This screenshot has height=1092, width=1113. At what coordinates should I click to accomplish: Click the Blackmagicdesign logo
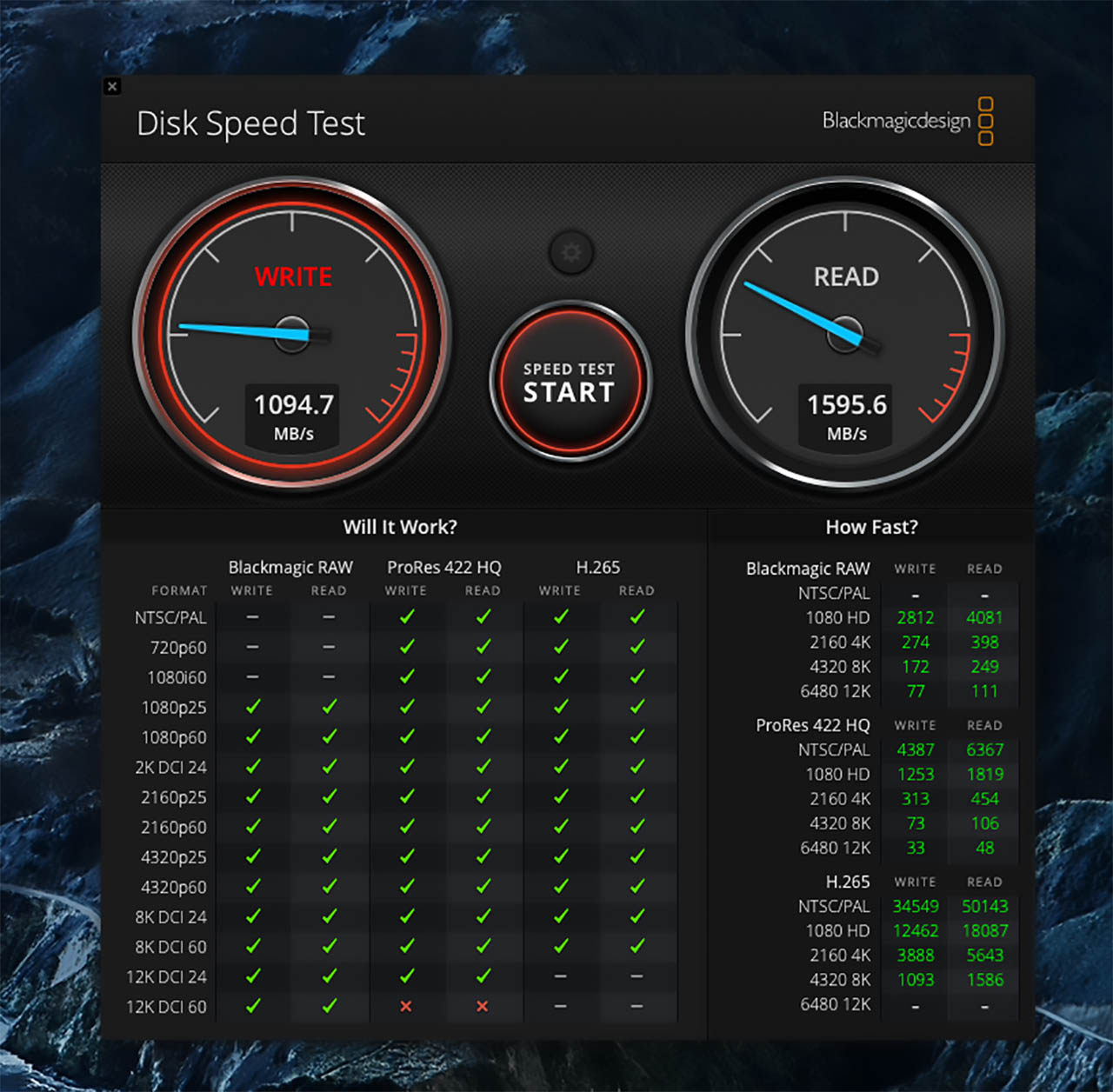(x=908, y=121)
